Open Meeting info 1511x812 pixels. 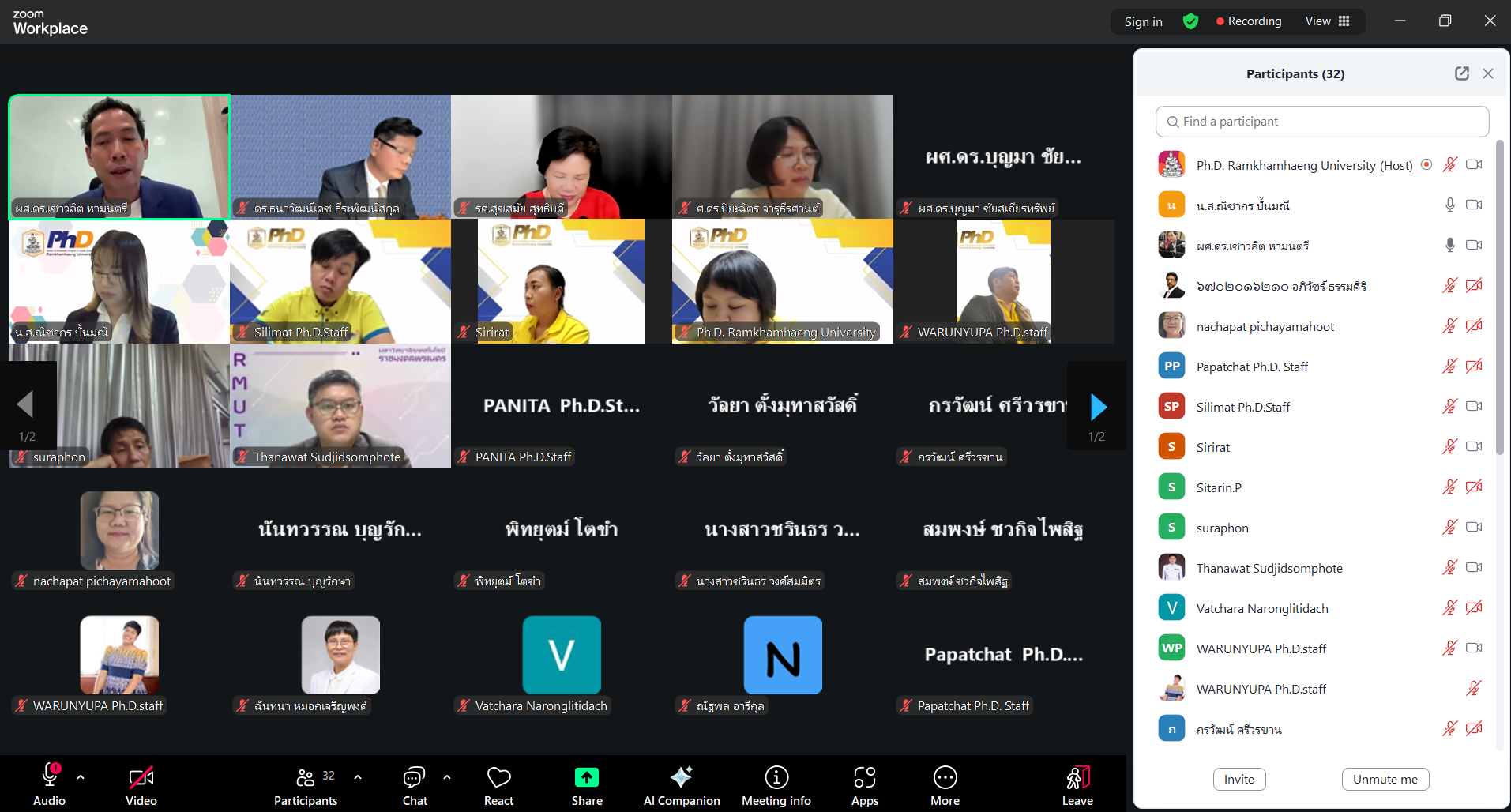click(776, 778)
